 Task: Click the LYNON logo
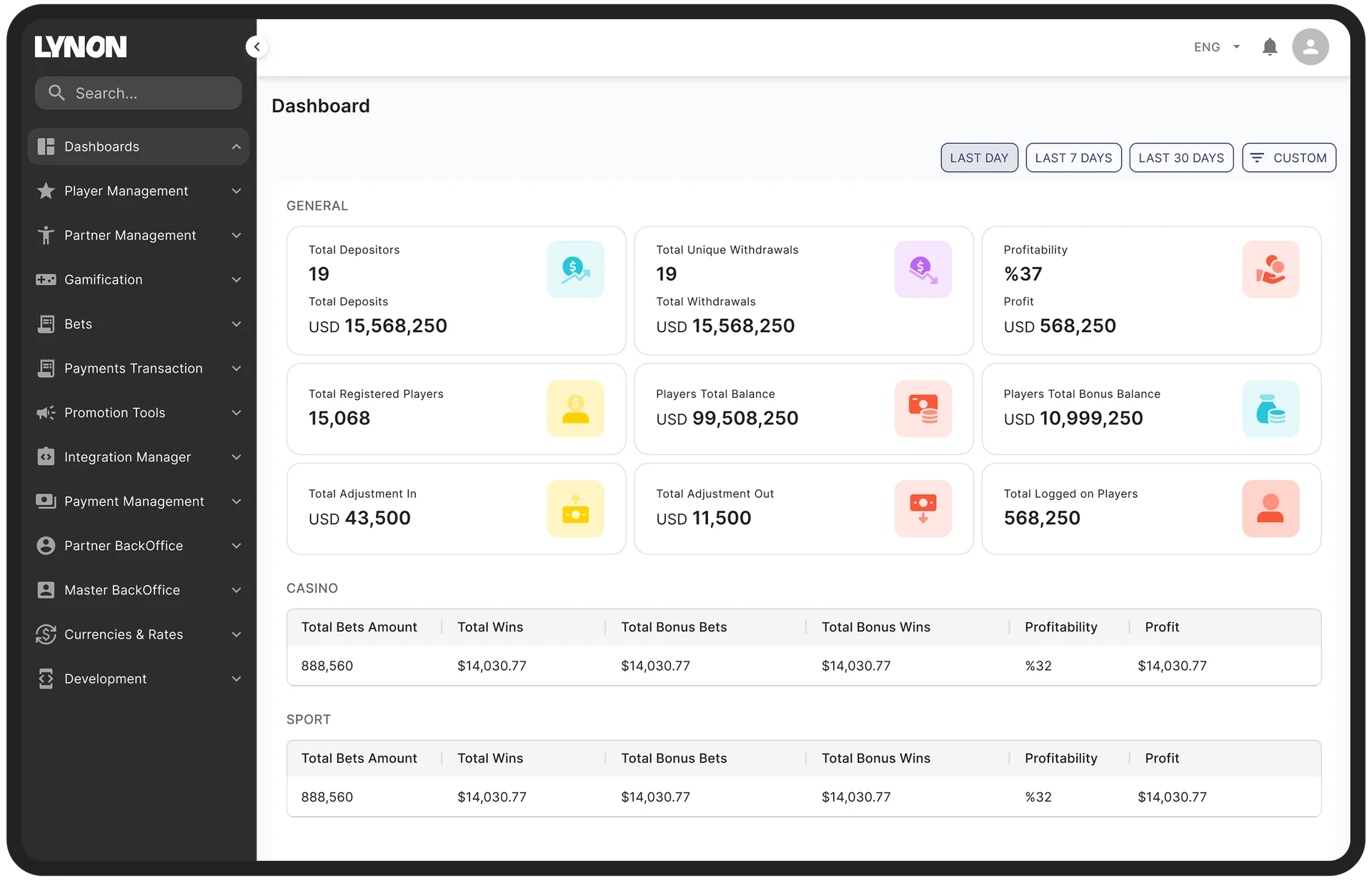point(81,47)
